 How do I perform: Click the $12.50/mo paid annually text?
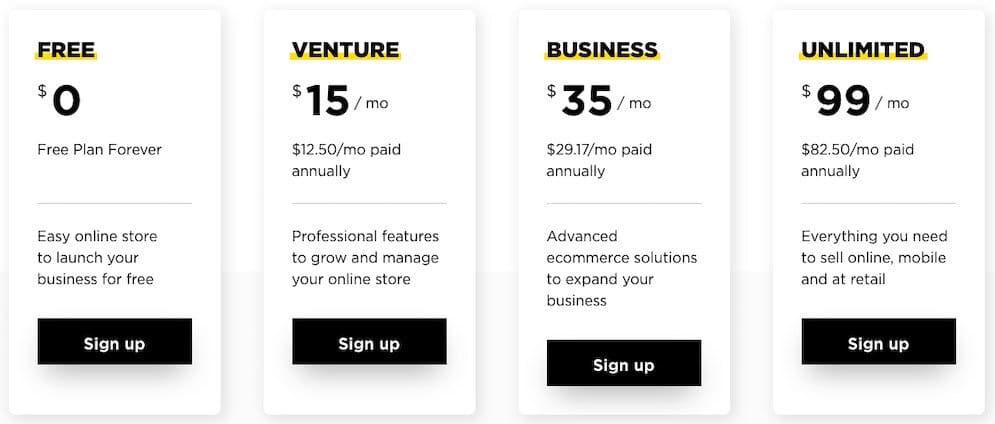click(346, 161)
